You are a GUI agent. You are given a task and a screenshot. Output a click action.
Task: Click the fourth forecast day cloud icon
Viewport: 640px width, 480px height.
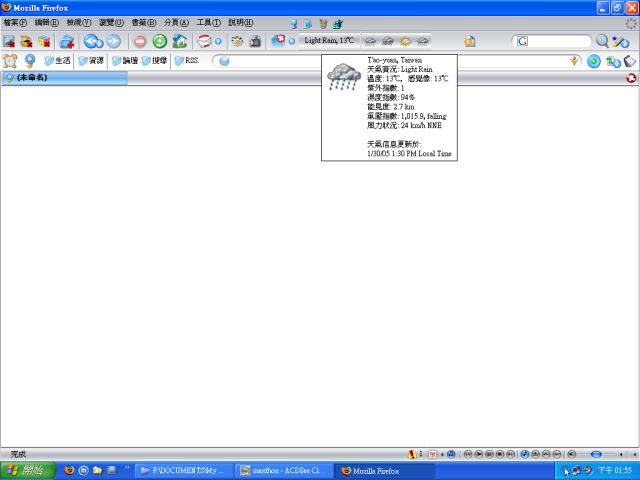(x=423, y=41)
